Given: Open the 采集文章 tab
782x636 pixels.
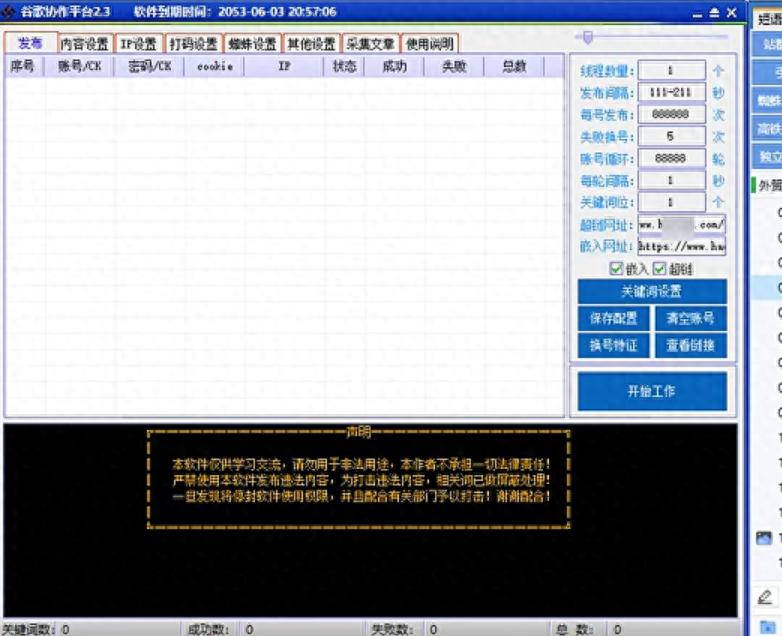Looking at the screenshot, I should click(371, 44).
